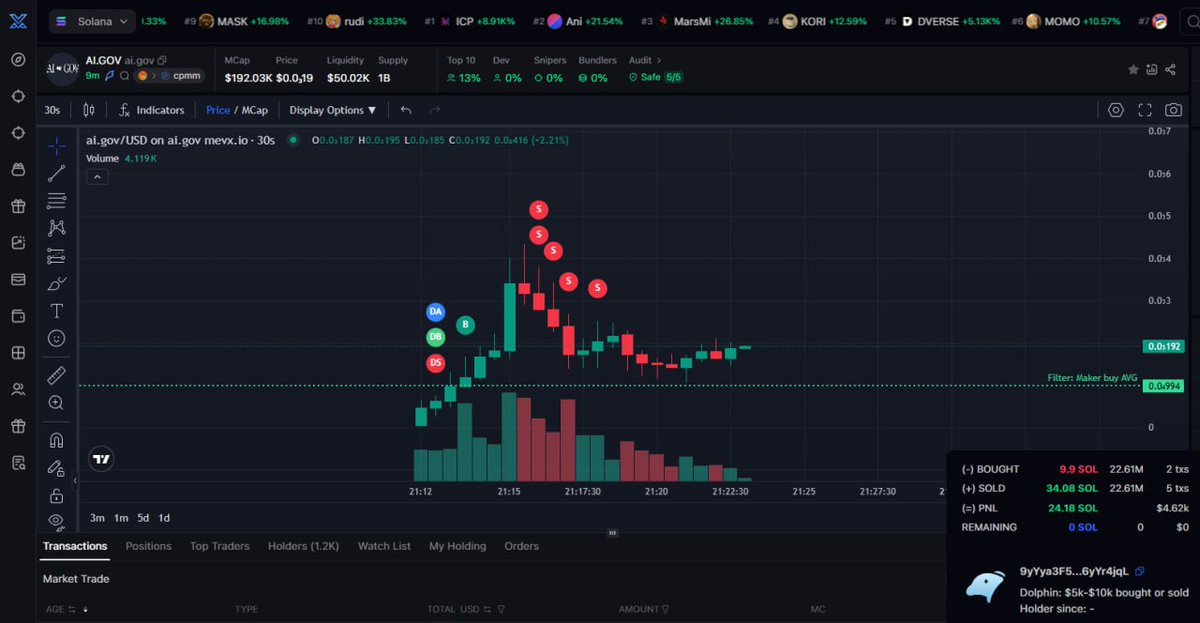Click the undo arrow
Screen dimensions: 1200x623
406,110
